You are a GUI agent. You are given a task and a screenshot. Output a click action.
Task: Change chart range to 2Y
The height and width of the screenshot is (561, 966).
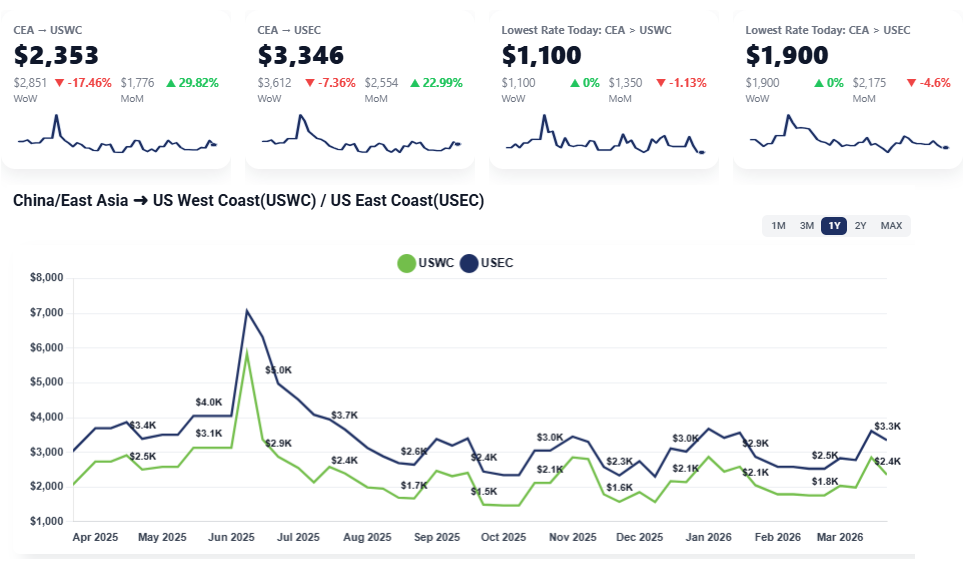coord(860,226)
